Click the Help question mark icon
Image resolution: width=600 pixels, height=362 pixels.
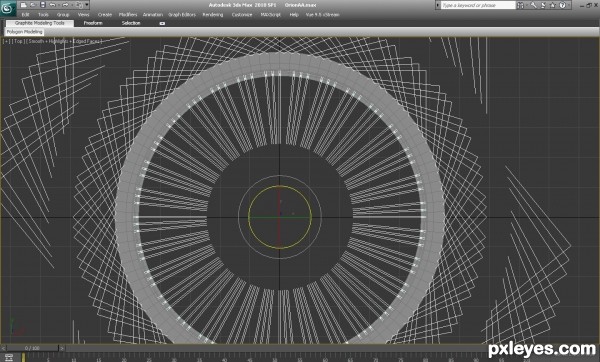(x=562, y=5)
